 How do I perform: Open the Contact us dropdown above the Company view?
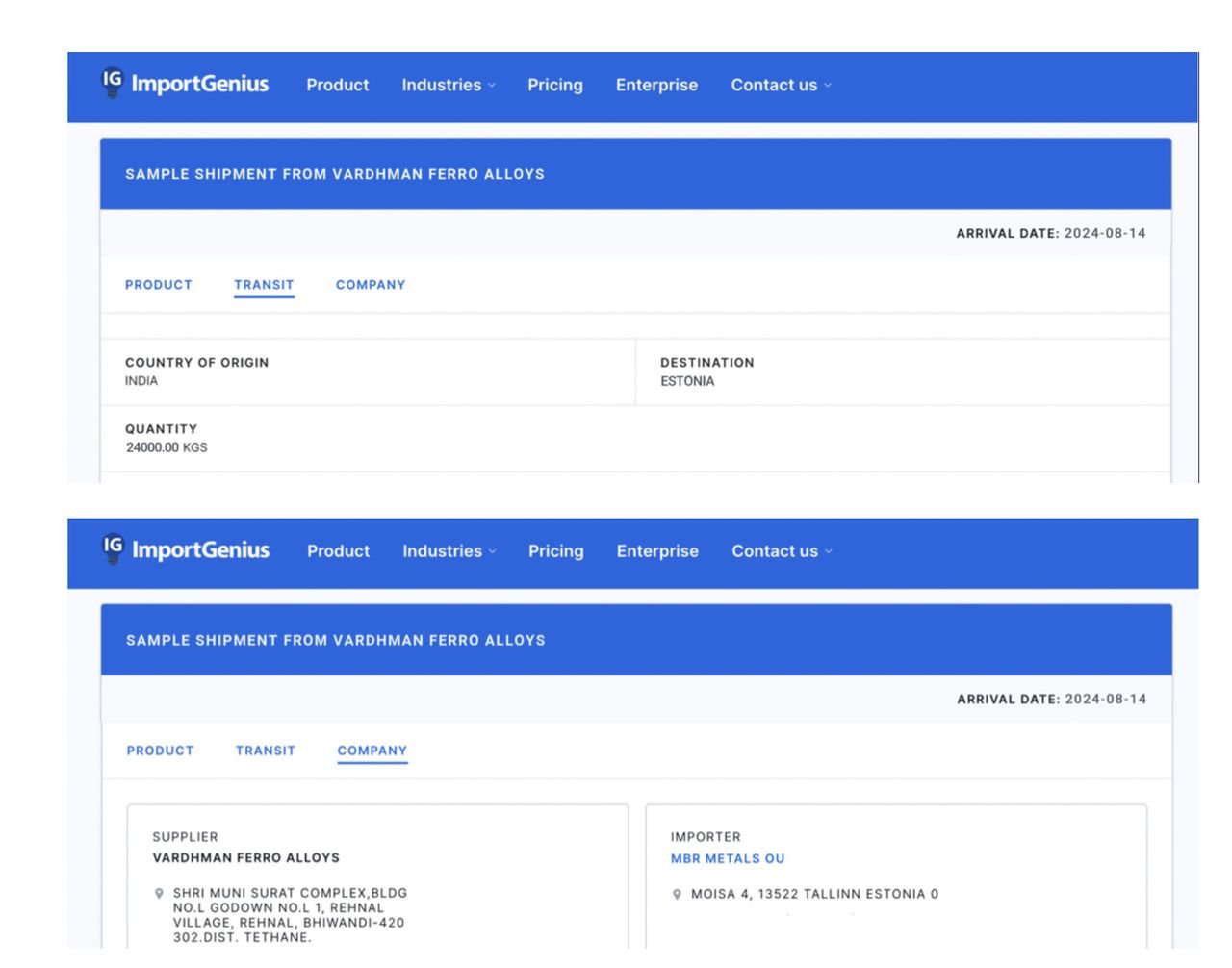pos(782,551)
